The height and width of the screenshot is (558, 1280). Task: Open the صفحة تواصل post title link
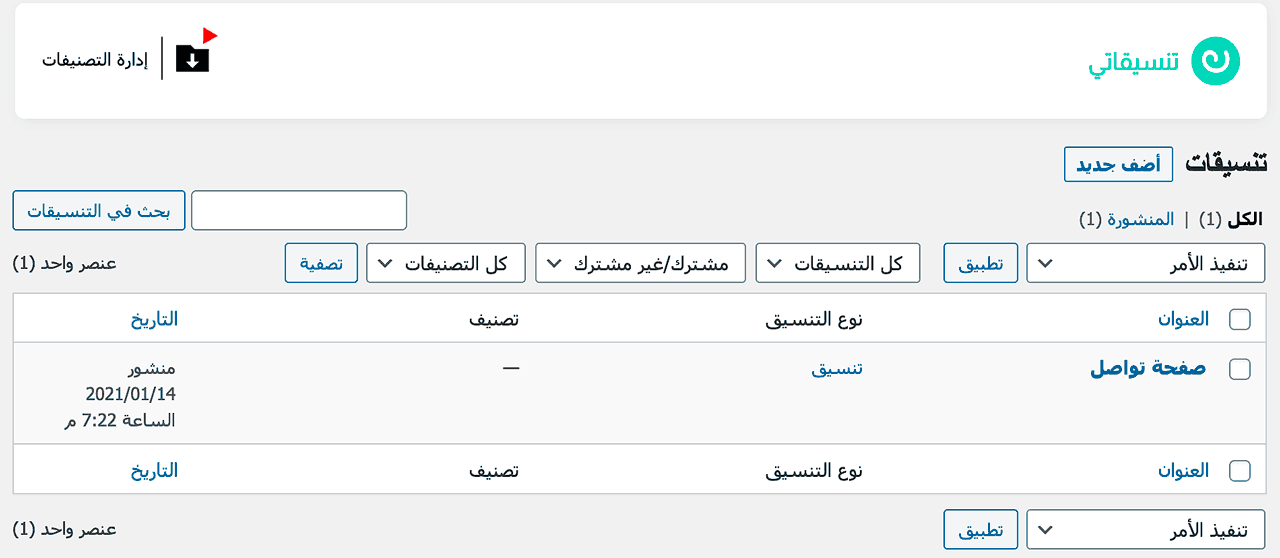coord(1147,368)
